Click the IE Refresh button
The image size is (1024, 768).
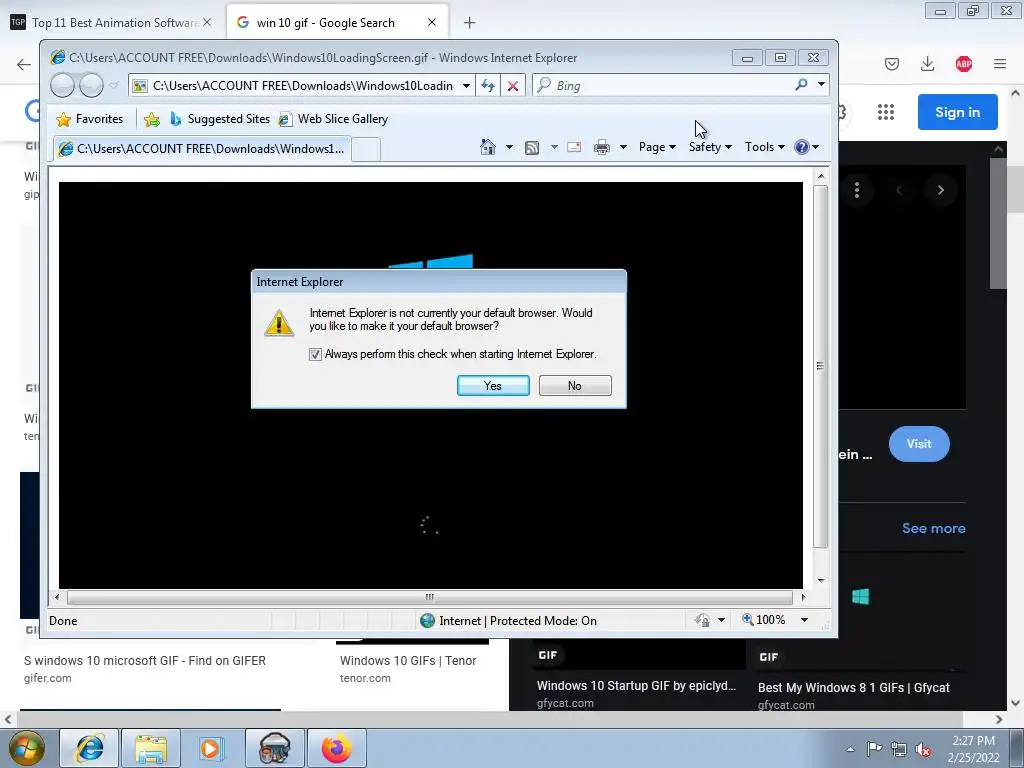tap(488, 86)
